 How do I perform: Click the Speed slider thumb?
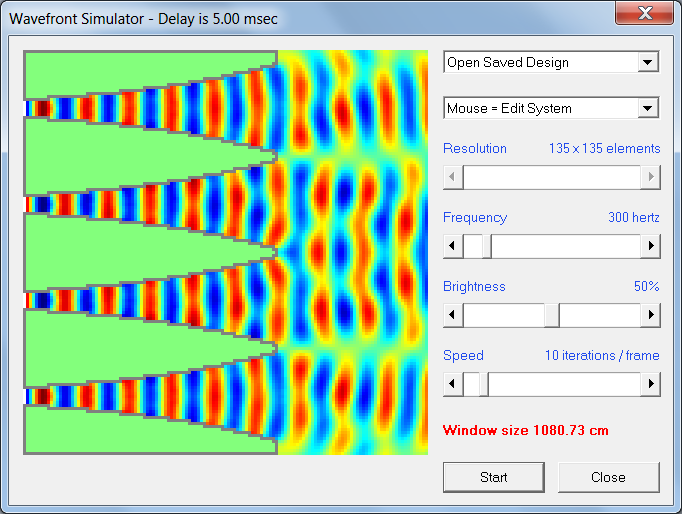pos(483,384)
